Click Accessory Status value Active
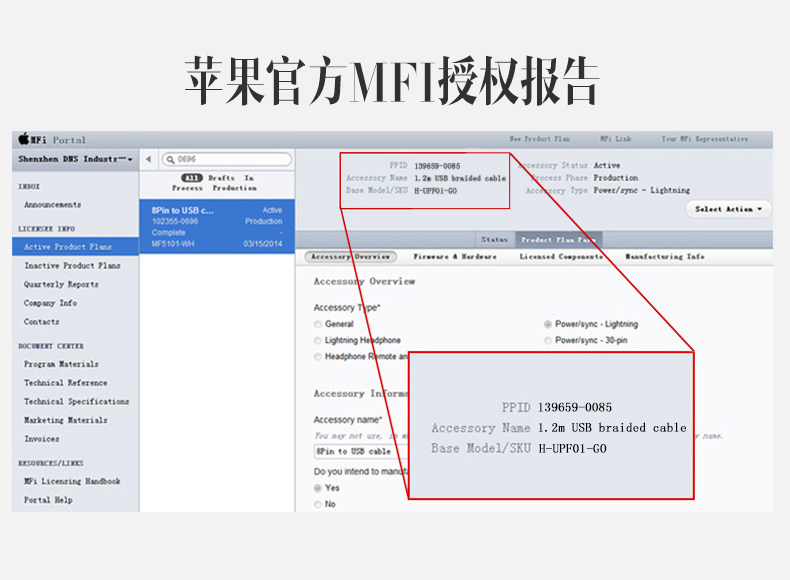 pos(607,165)
